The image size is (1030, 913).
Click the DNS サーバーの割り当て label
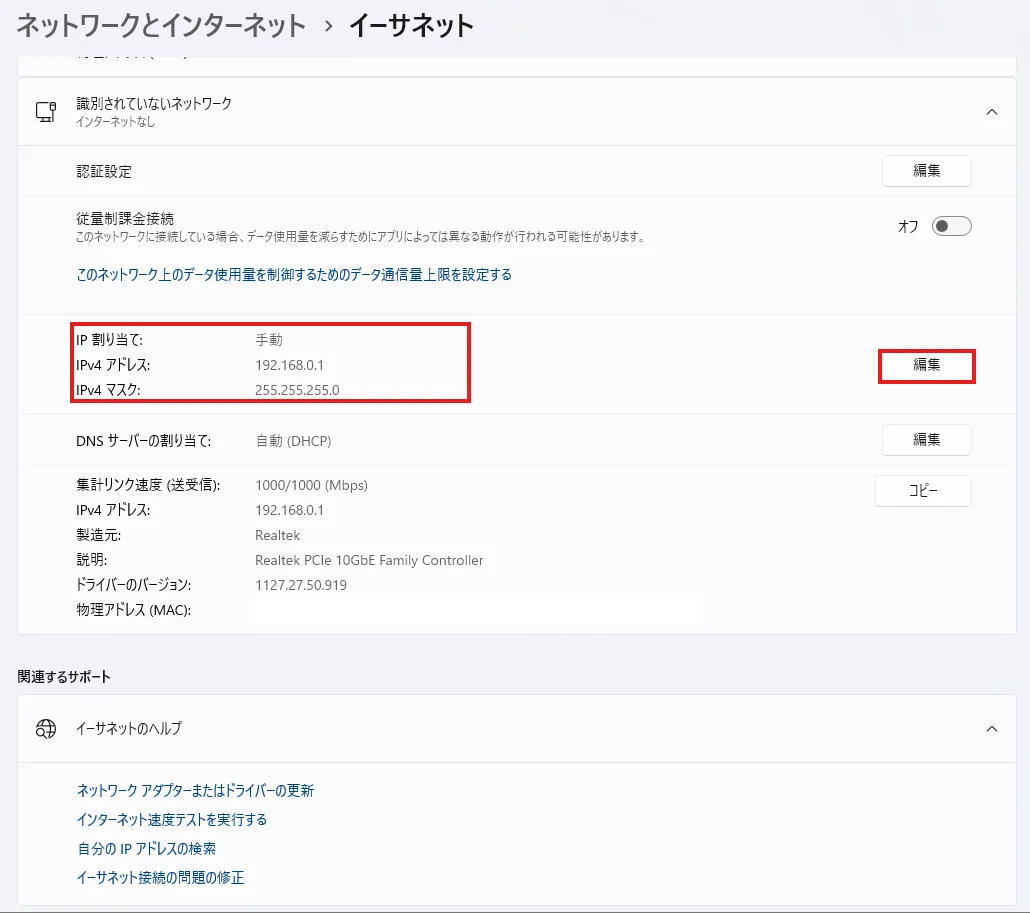(143, 441)
